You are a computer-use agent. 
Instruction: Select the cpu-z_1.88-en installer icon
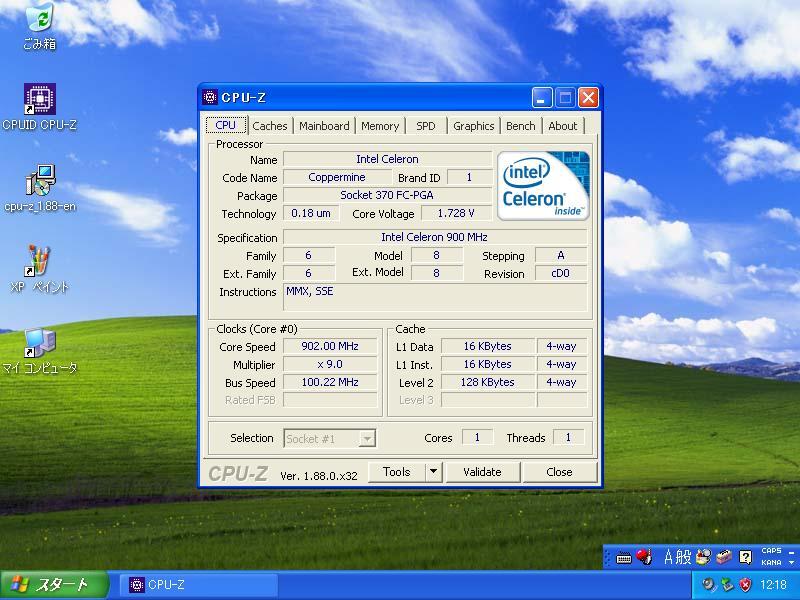coord(40,187)
